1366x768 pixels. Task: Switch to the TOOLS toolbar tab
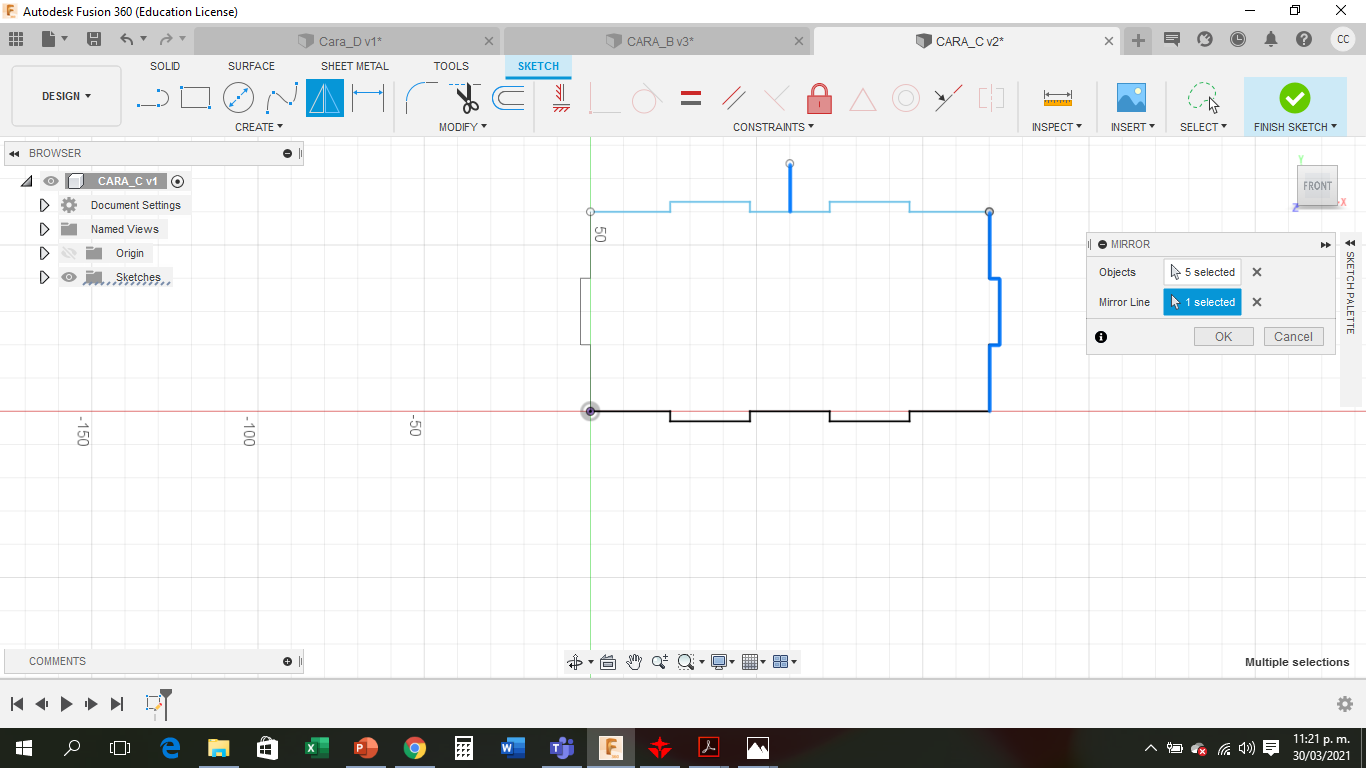[x=451, y=66]
